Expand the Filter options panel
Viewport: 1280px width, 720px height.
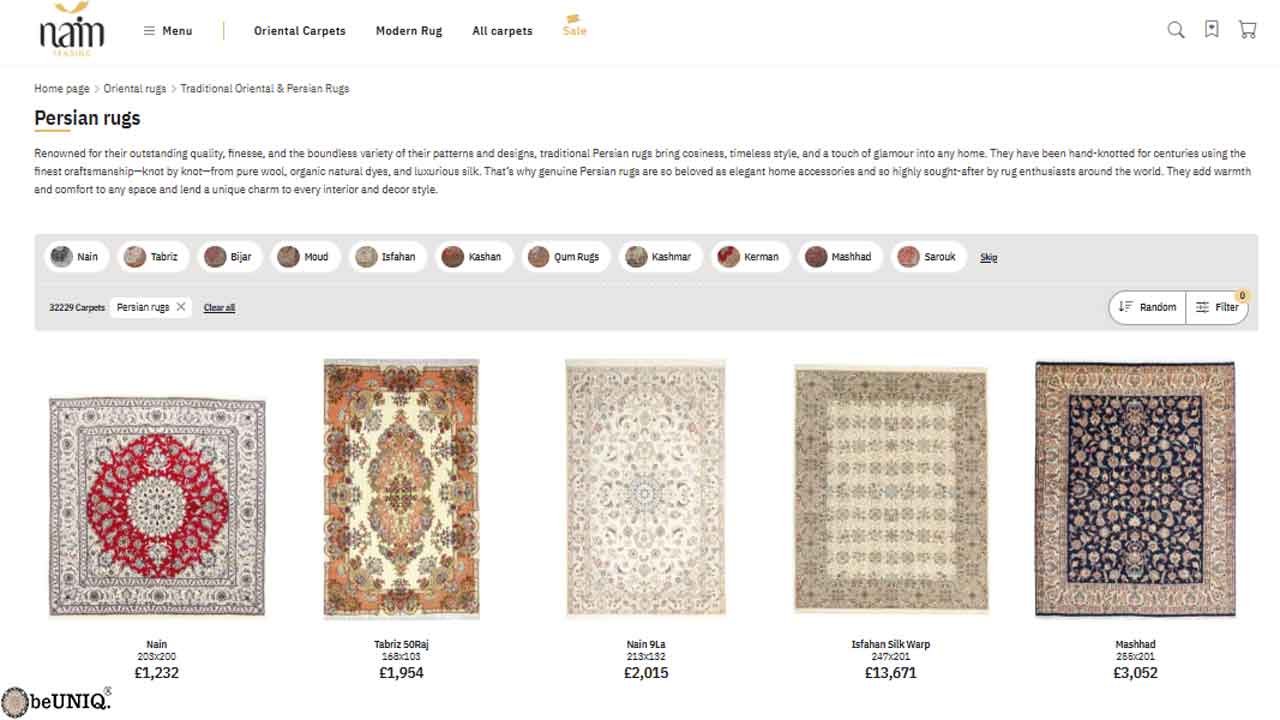[x=1217, y=307]
